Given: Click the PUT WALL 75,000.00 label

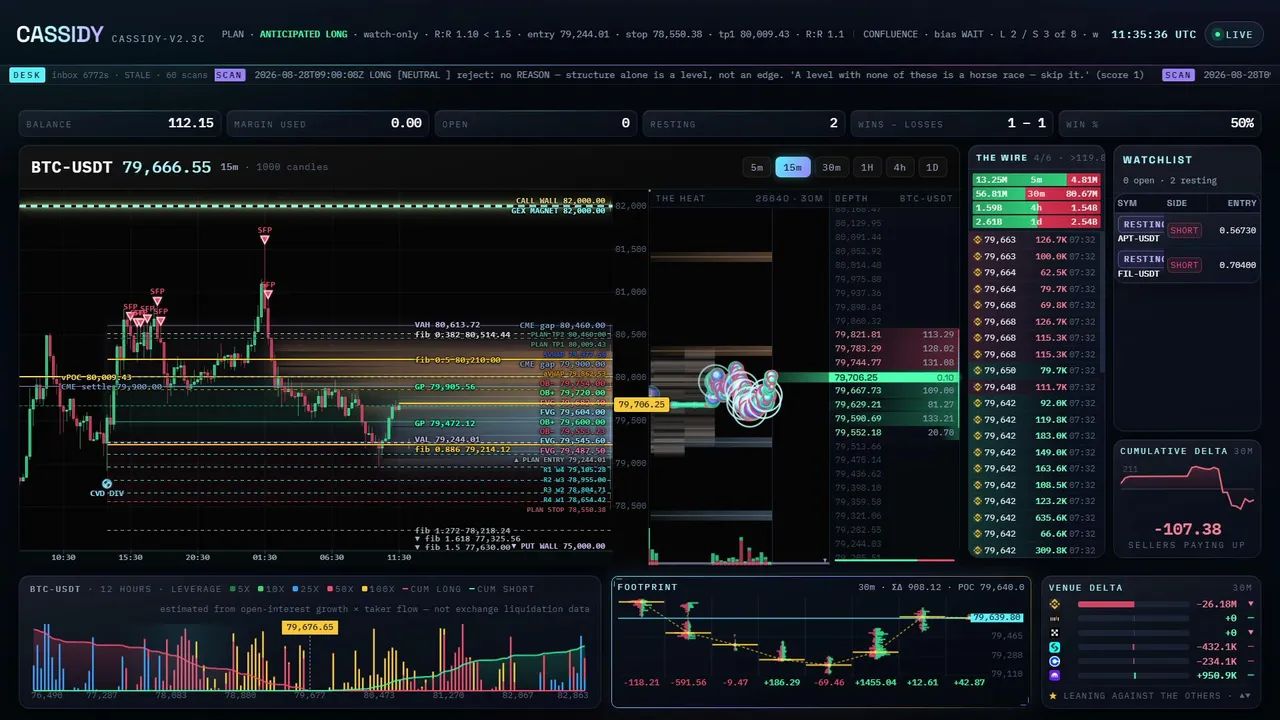Looking at the screenshot, I should tap(558, 546).
